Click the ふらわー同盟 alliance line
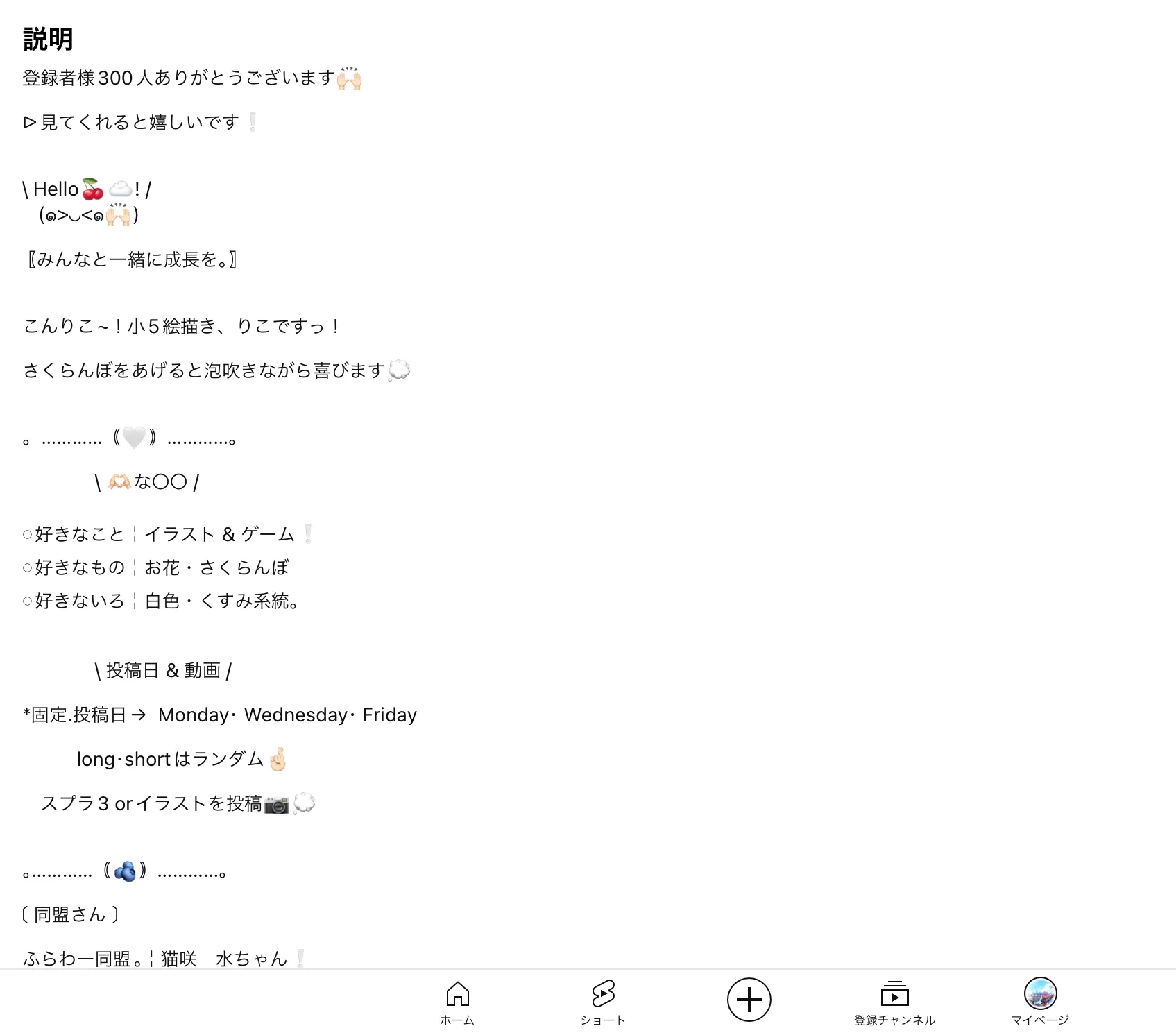 coord(164,959)
